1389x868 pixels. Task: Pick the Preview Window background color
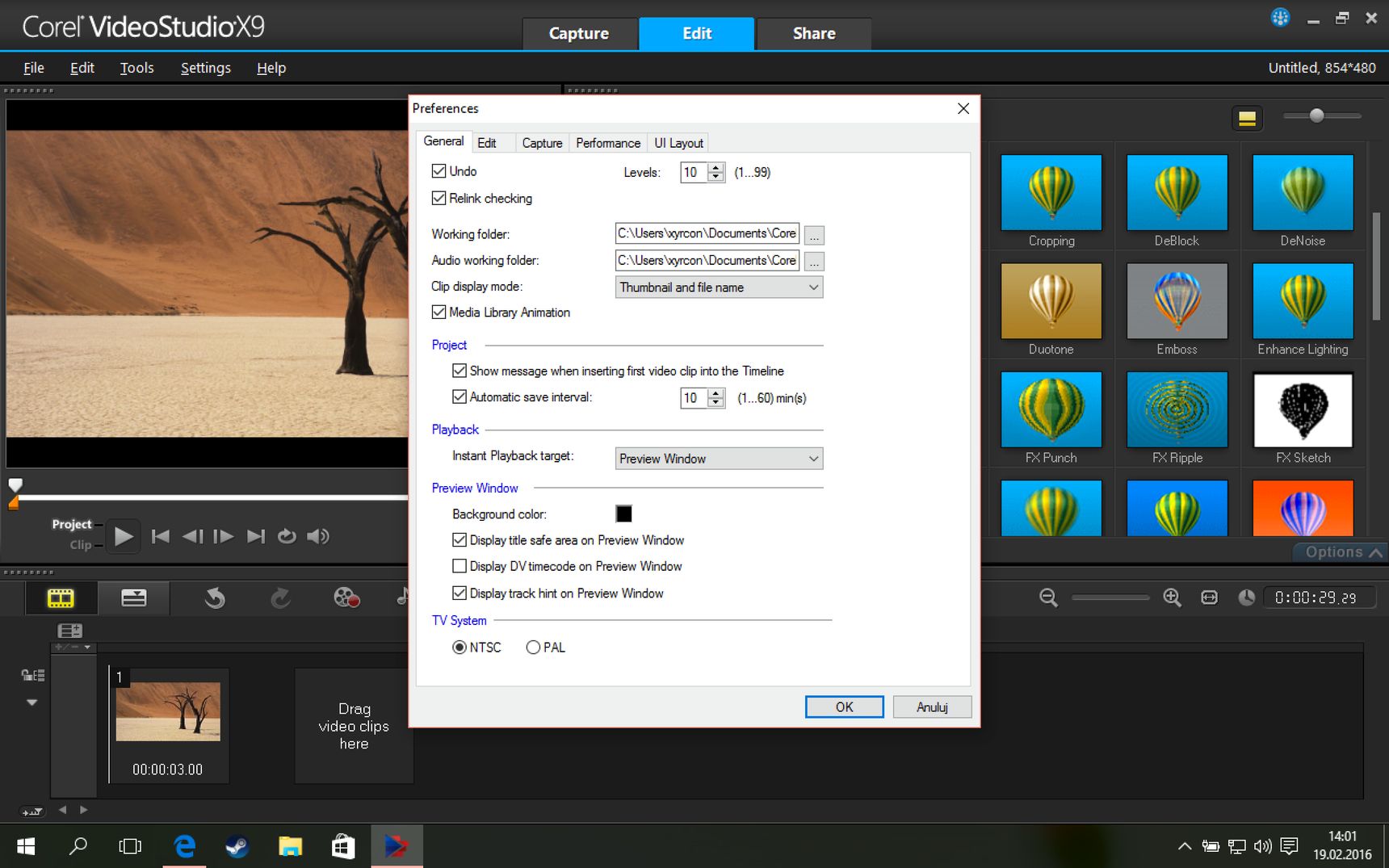624,514
